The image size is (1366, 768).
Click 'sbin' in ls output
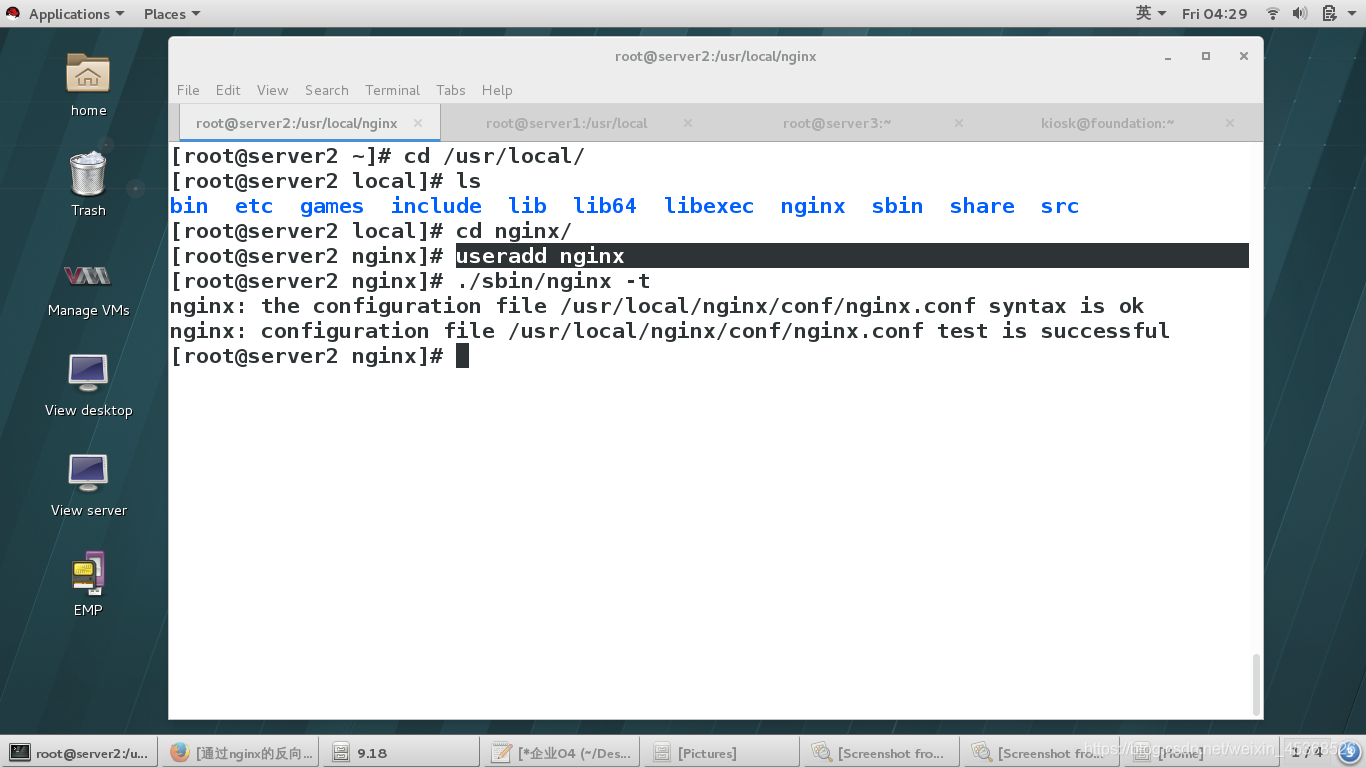pyautogui.click(x=897, y=206)
